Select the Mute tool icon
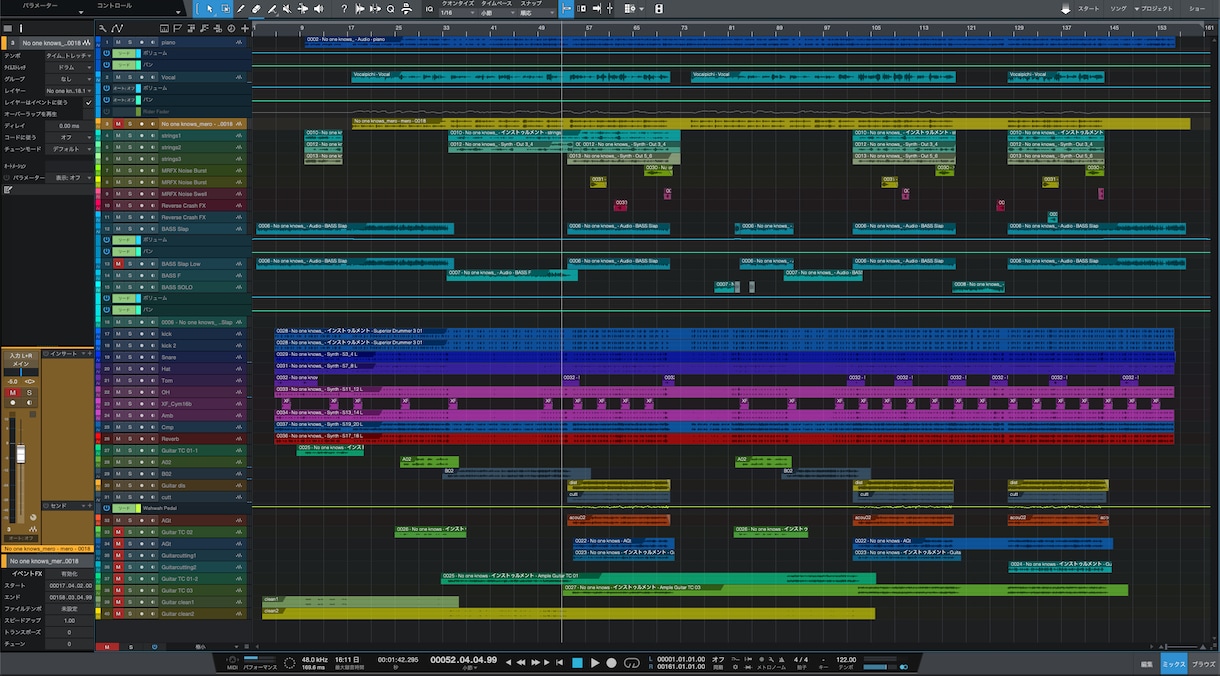The height and width of the screenshot is (676, 1220). pos(288,9)
